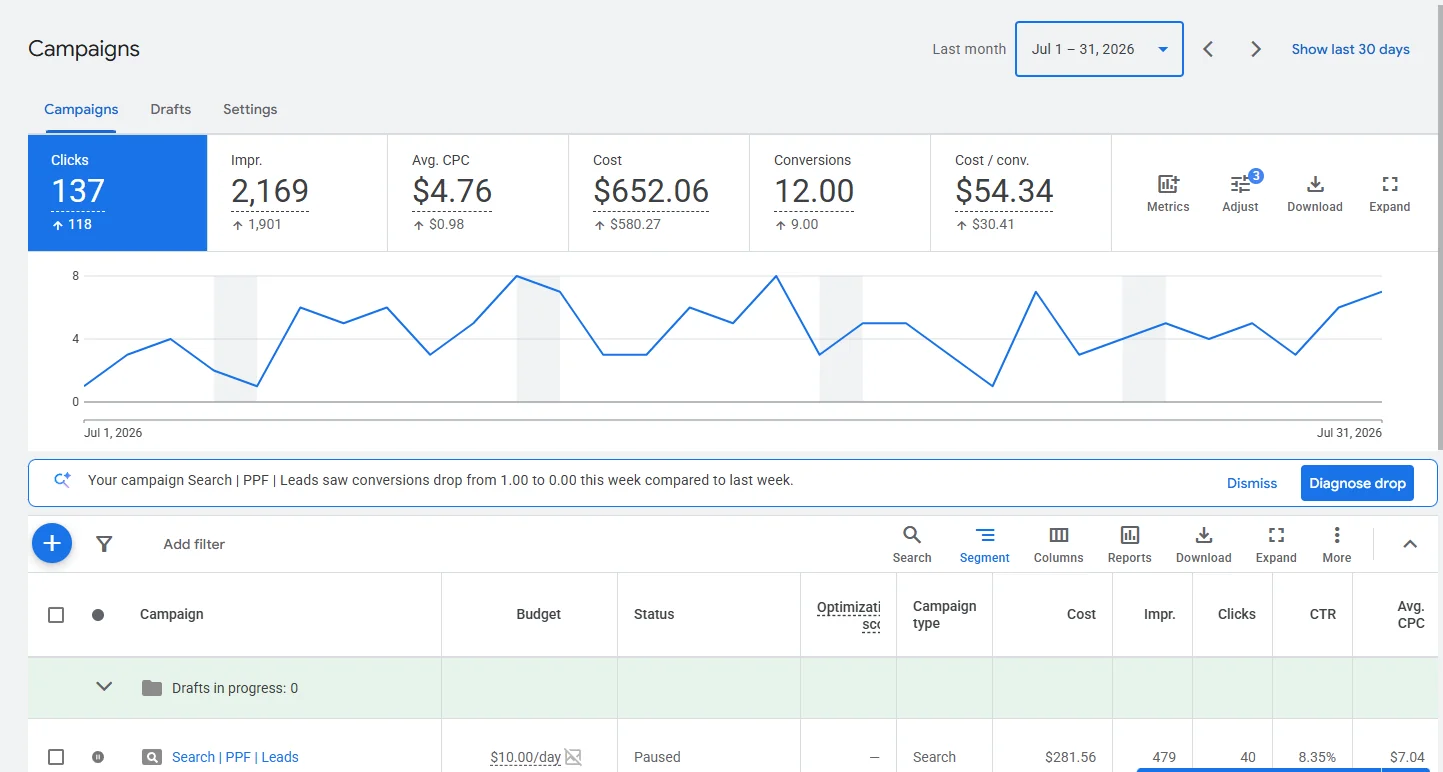Open the Jul 1 – 31, 2026 date dropdown

coord(1099,49)
